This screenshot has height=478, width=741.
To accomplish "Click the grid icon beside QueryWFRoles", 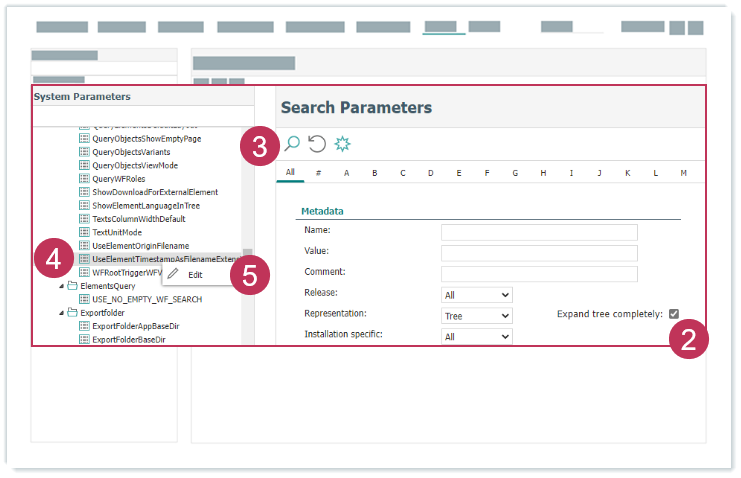I will click(84, 178).
